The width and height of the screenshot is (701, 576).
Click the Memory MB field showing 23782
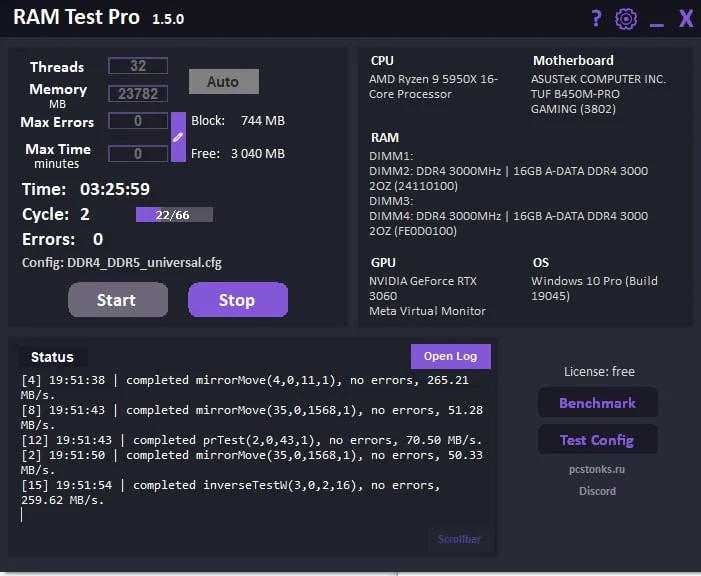coord(138,93)
